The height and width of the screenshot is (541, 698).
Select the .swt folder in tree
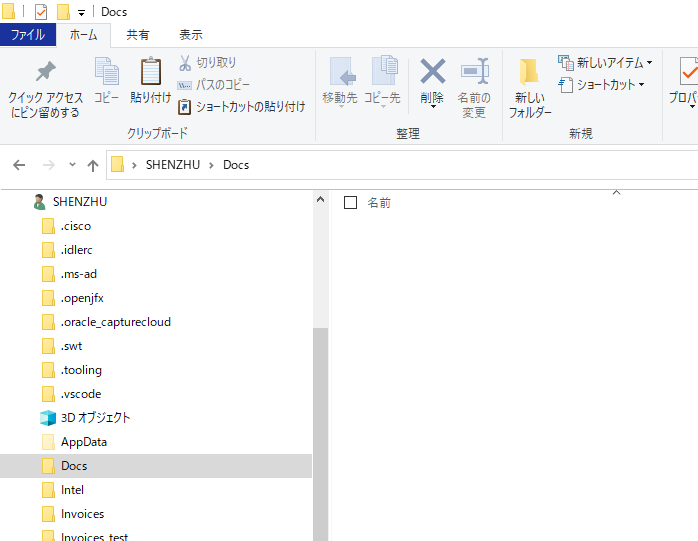(62, 346)
